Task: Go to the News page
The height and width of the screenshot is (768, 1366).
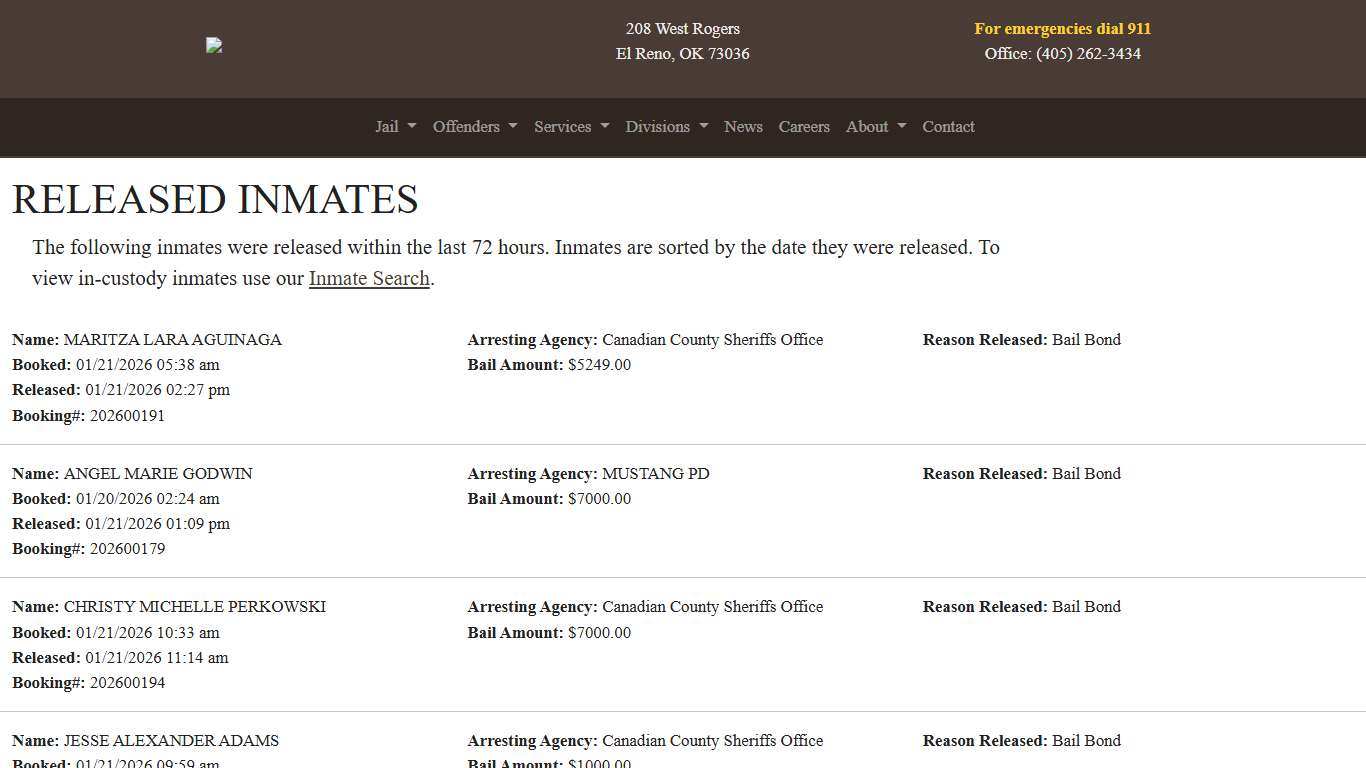Action: [743, 127]
